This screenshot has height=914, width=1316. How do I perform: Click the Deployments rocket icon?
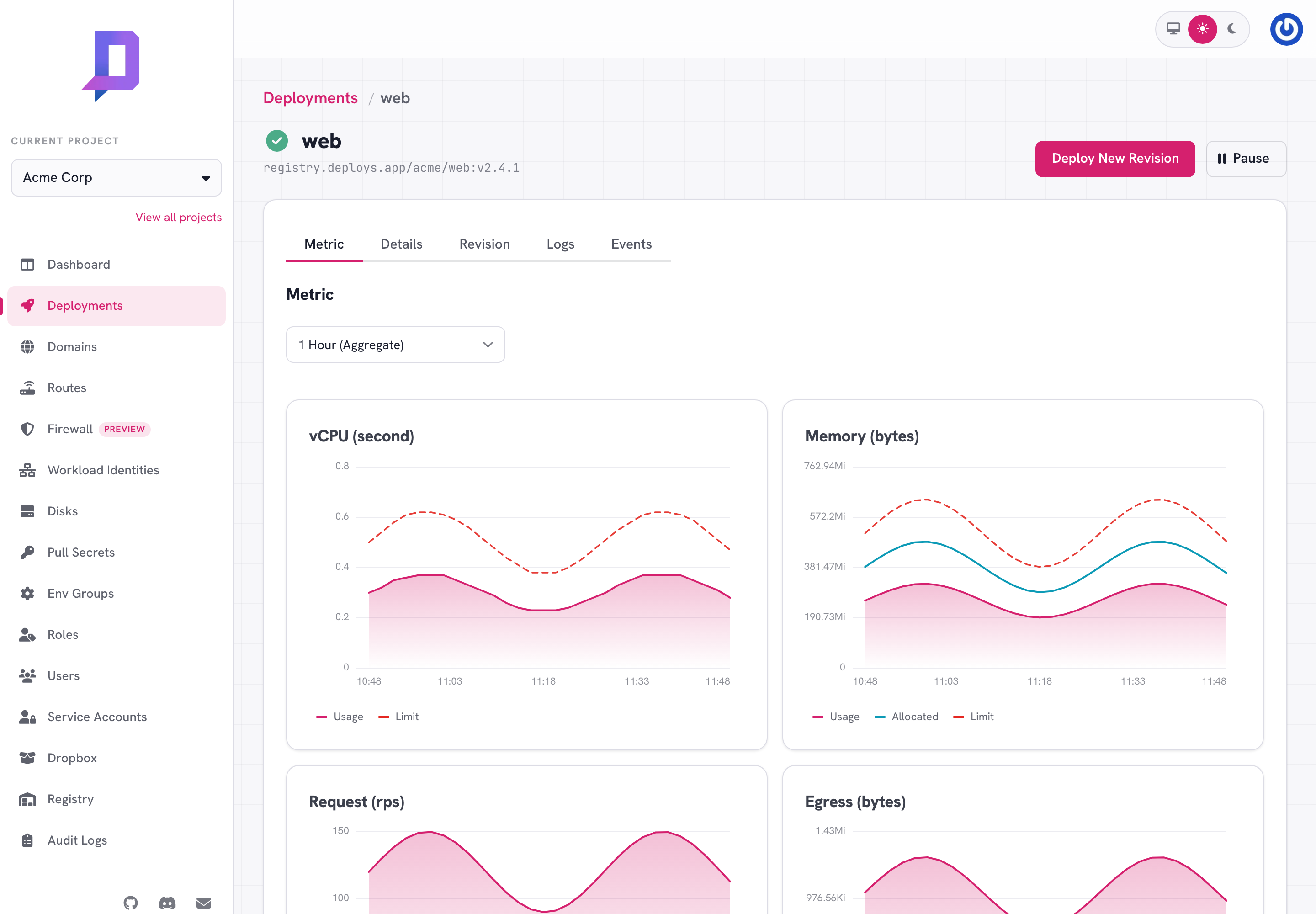pyautogui.click(x=27, y=306)
